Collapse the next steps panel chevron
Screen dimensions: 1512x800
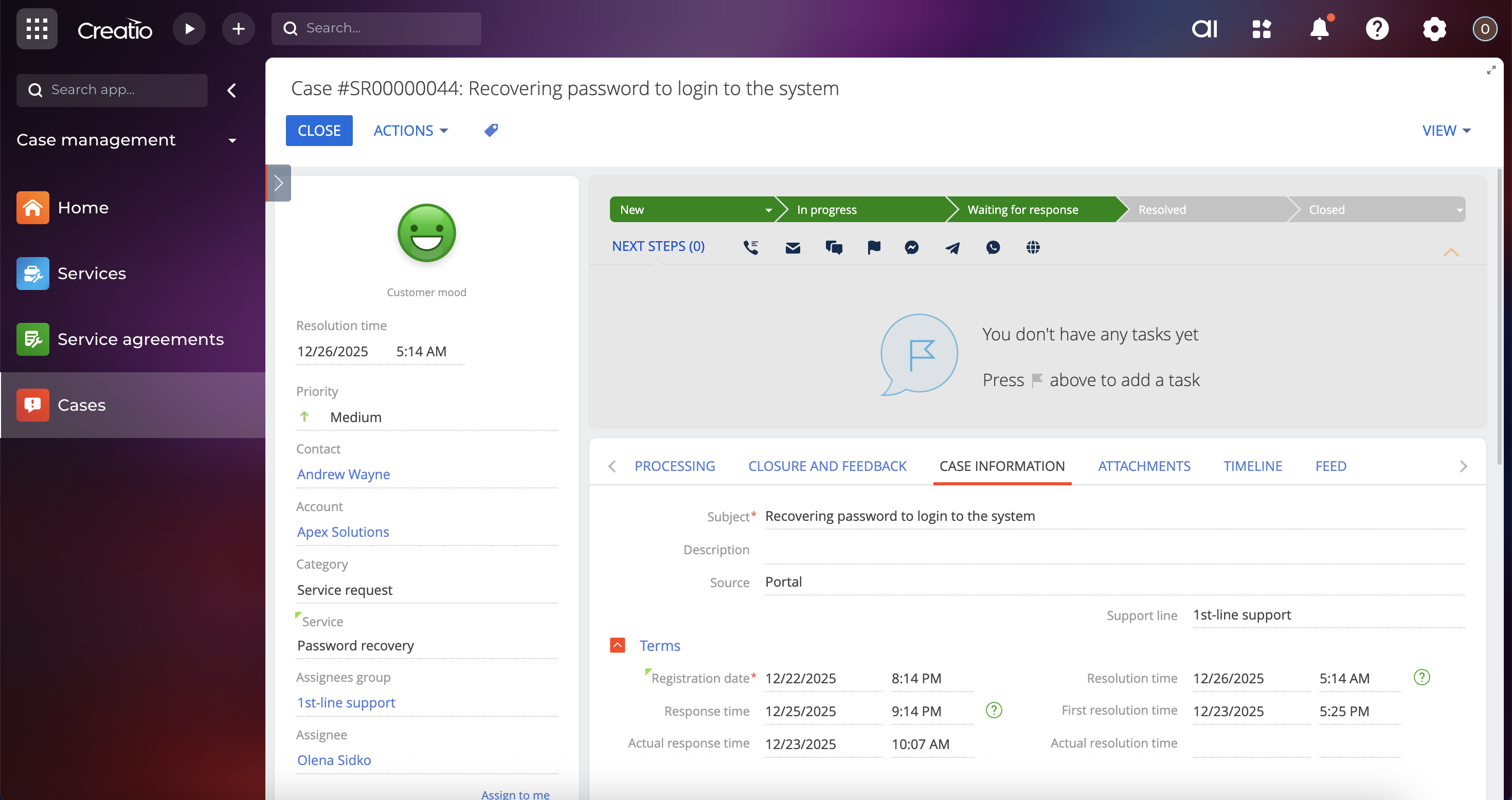(1450, 252)
